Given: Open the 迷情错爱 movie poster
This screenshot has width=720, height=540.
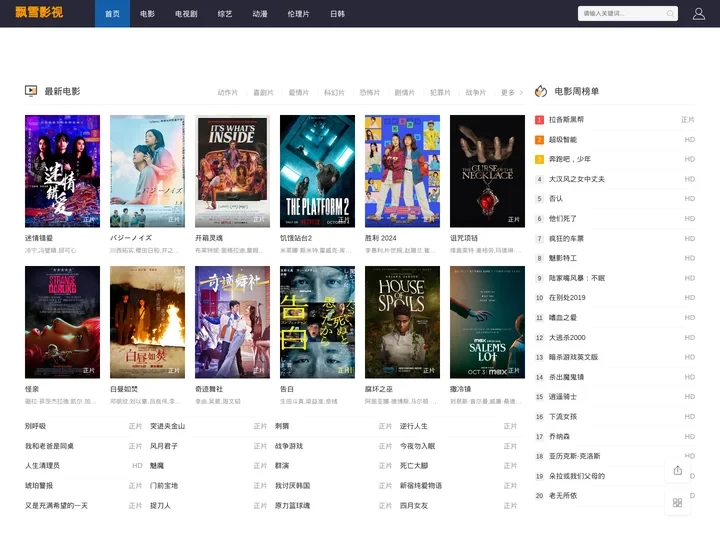Looking at the screenshot, I should [x=62, y=171].
